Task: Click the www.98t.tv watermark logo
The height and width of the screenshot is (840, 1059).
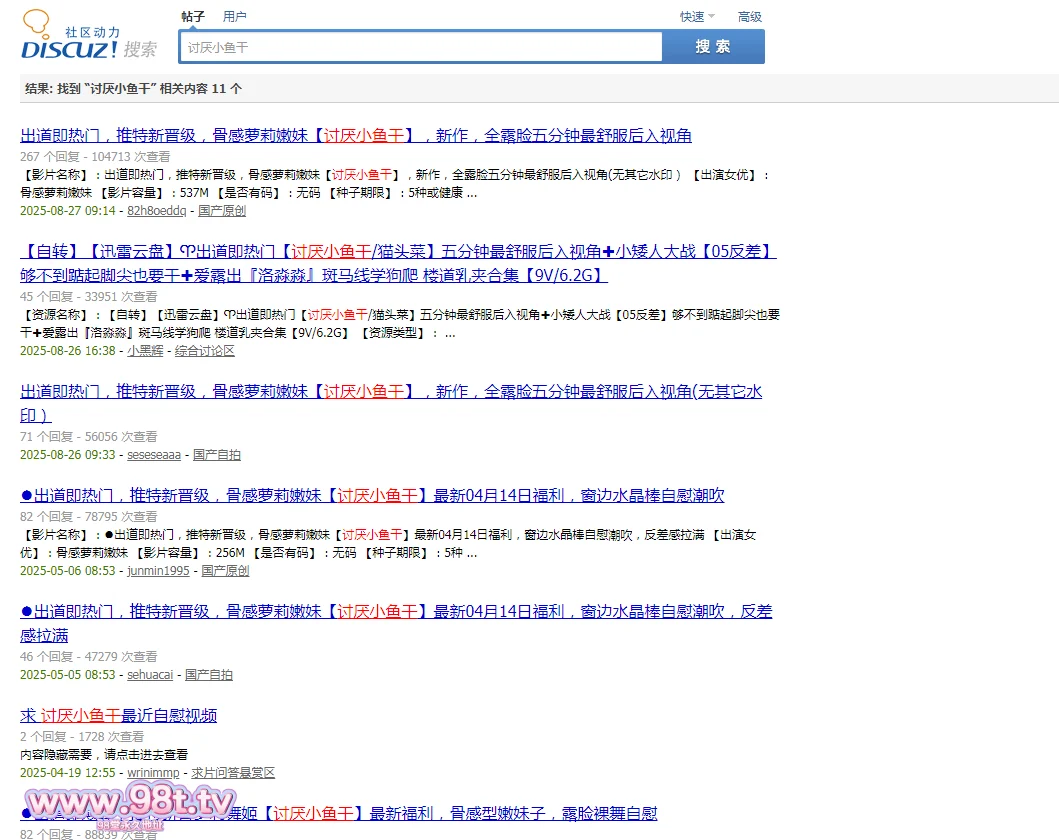Action: pyautogui.click(x=130, y=804)
